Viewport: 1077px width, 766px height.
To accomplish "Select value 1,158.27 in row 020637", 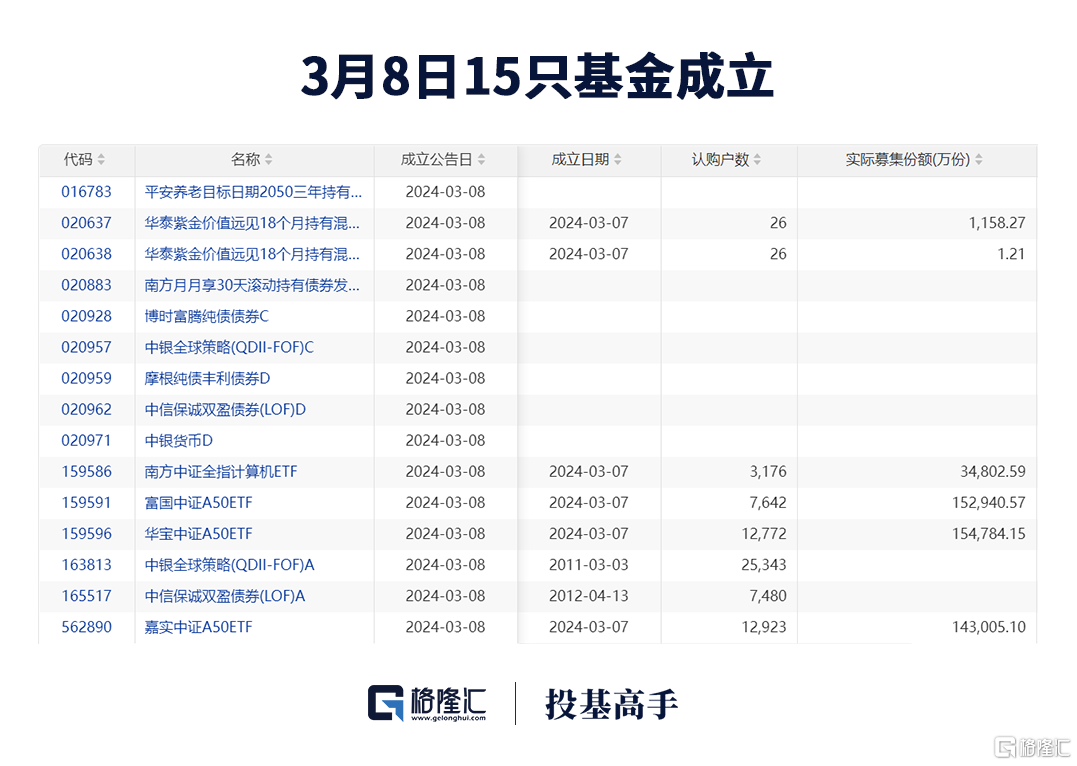I will tap(997, 223).
